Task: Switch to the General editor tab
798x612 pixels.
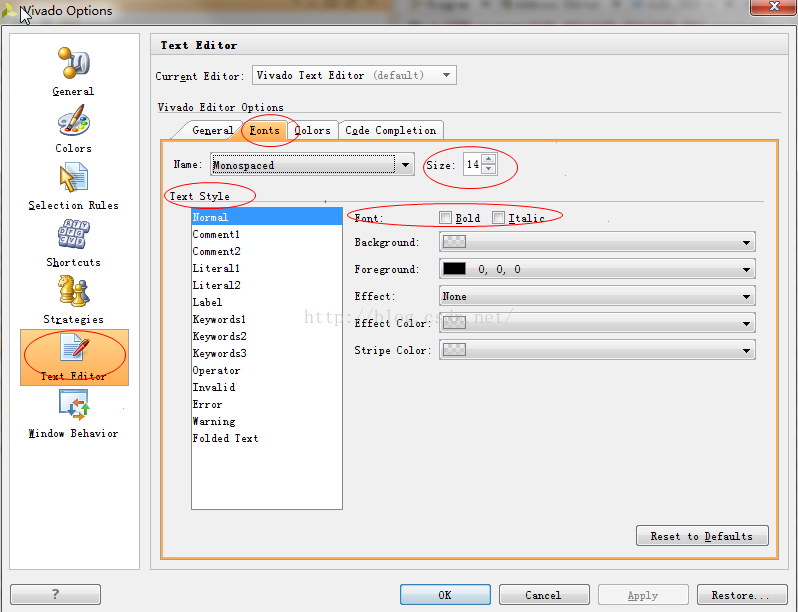Action: coord(212,130)
